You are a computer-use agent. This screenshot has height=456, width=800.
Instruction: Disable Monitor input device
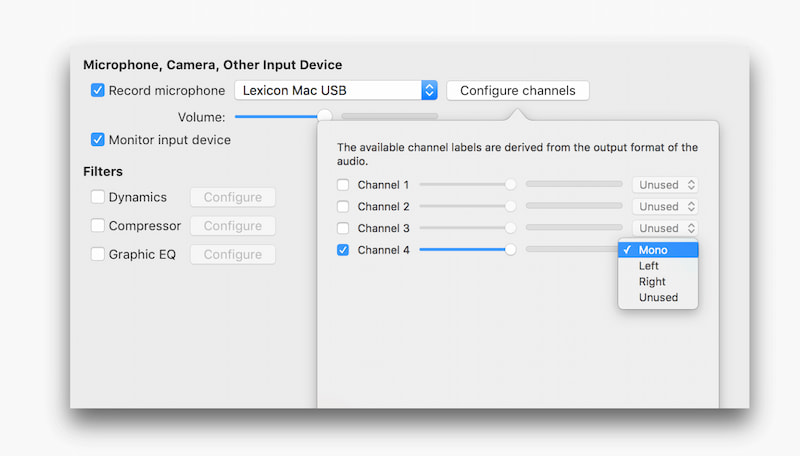click(98, 140)
